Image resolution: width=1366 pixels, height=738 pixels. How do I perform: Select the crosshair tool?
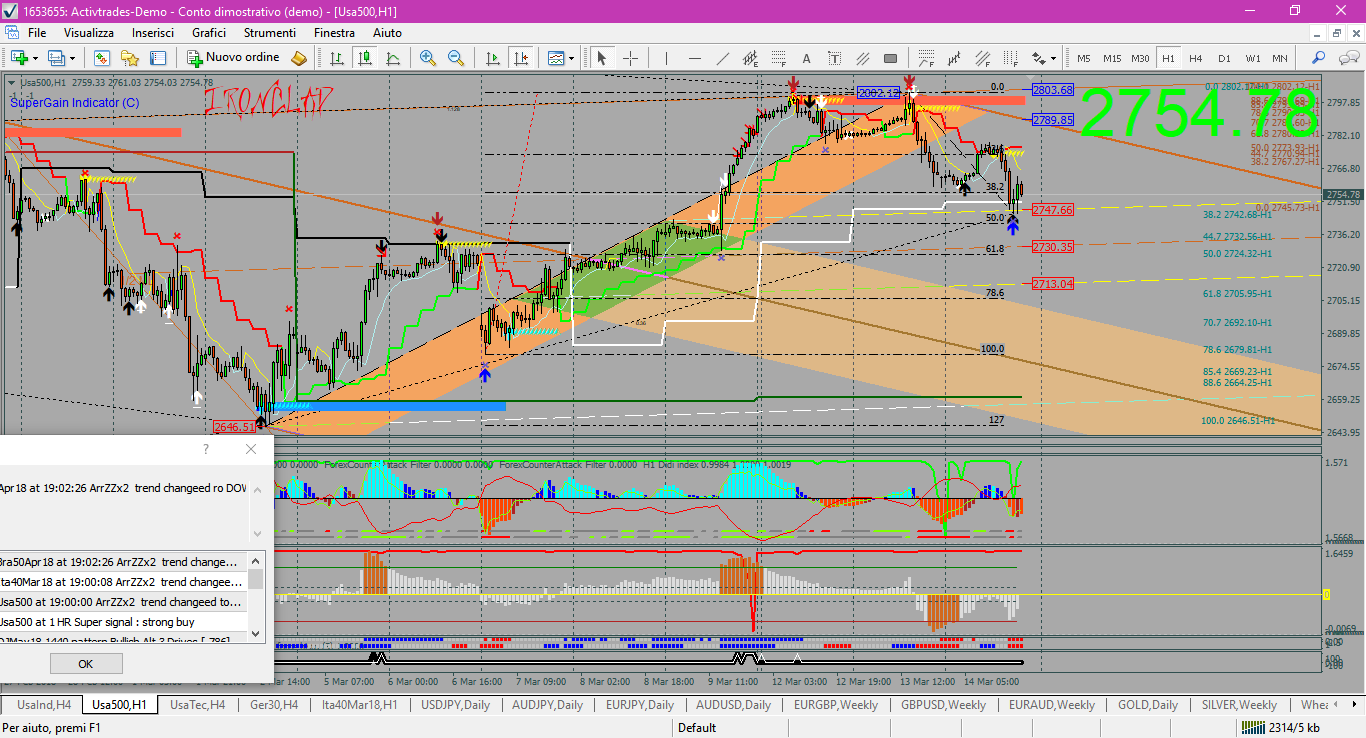630,58
